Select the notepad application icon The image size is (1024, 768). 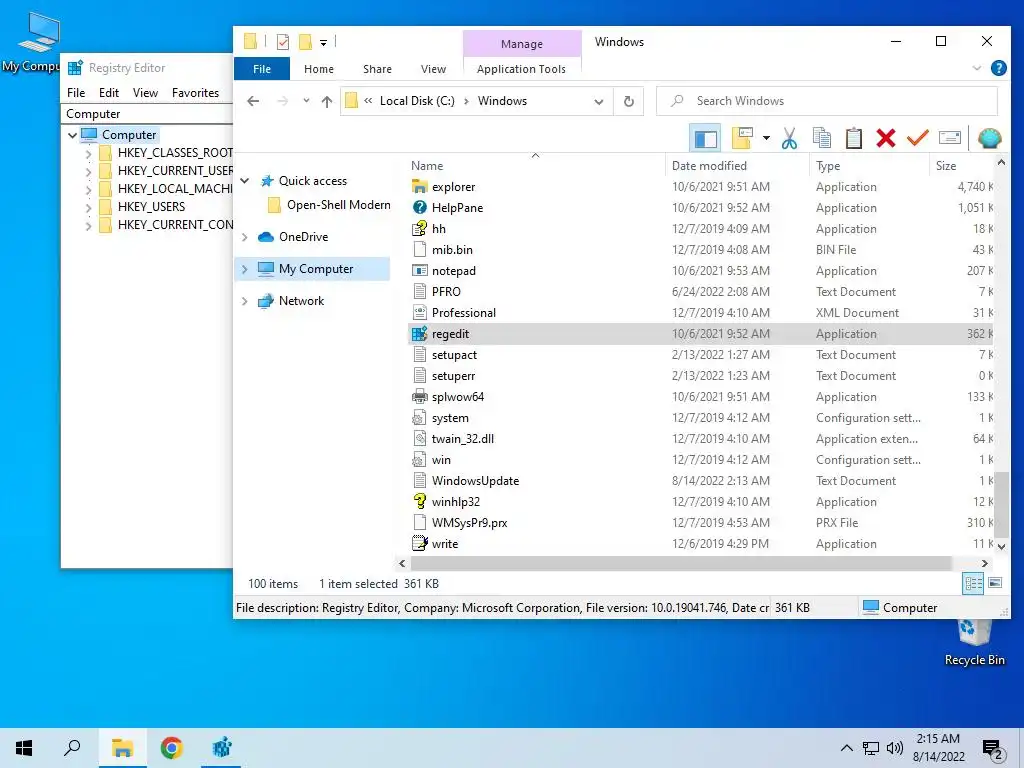(x=419, y=270)
